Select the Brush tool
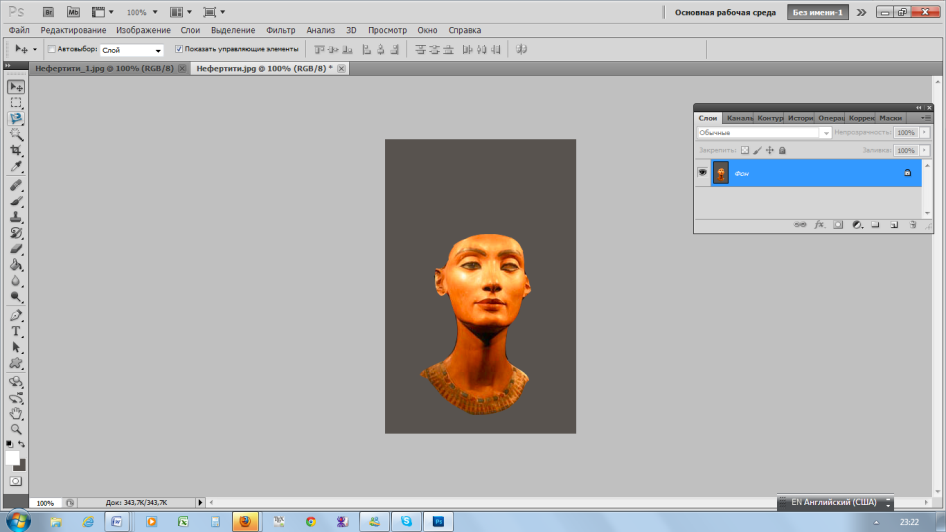Image resolution: width=946 pixels, height=532 pixels. pyautogui.click(x=16, y=201)
